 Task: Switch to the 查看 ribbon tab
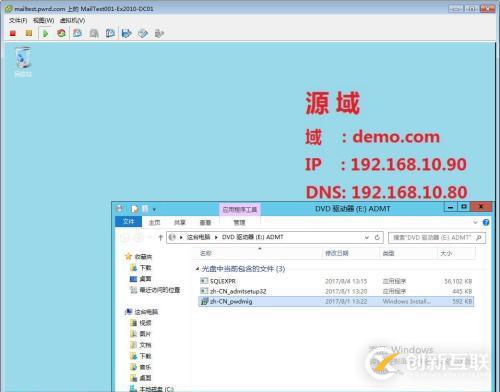tap(205, 222)
